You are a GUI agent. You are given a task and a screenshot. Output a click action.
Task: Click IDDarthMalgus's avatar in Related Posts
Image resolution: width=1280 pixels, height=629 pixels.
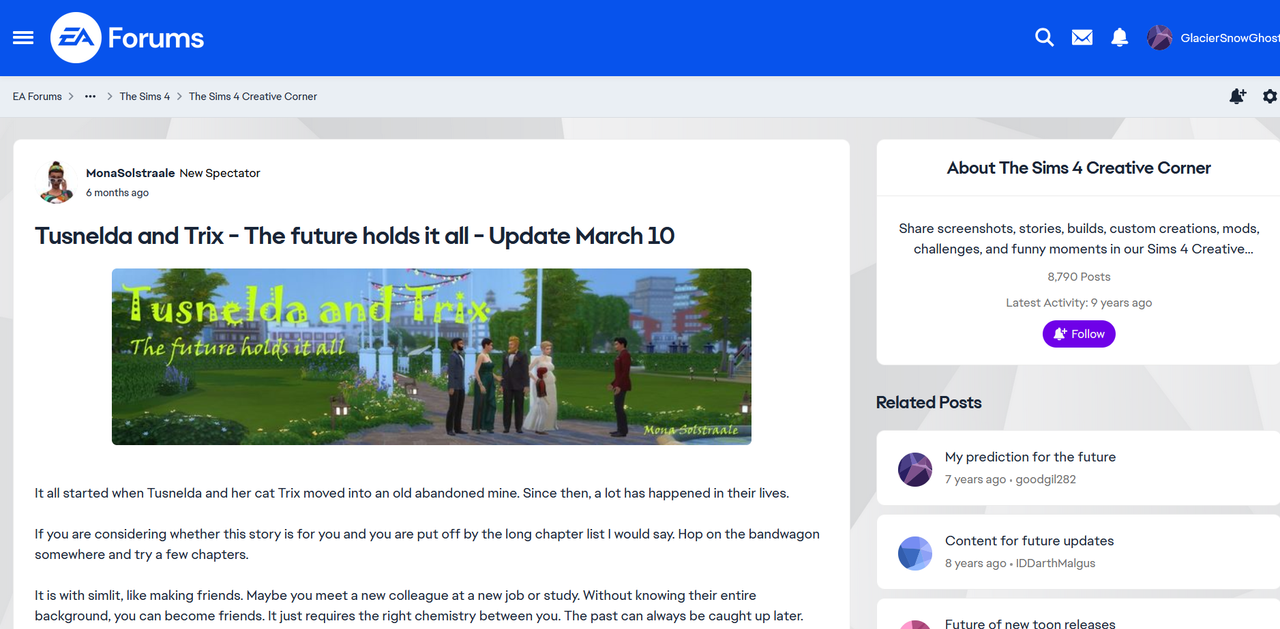(x=915, y=553)
